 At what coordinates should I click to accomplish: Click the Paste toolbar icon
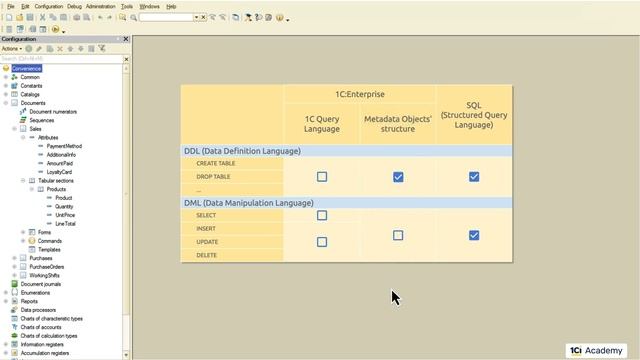coord(63,18)
